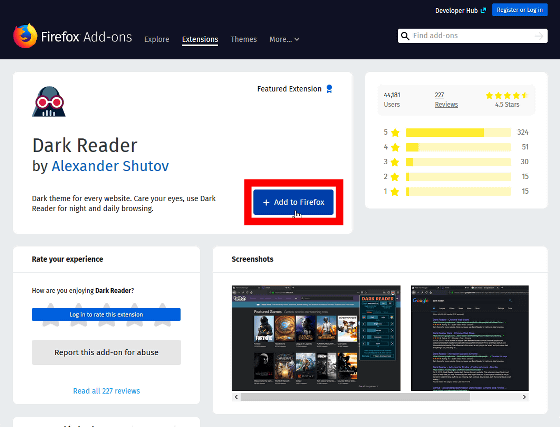Click the Register or Log in button

tap(520, 10)
